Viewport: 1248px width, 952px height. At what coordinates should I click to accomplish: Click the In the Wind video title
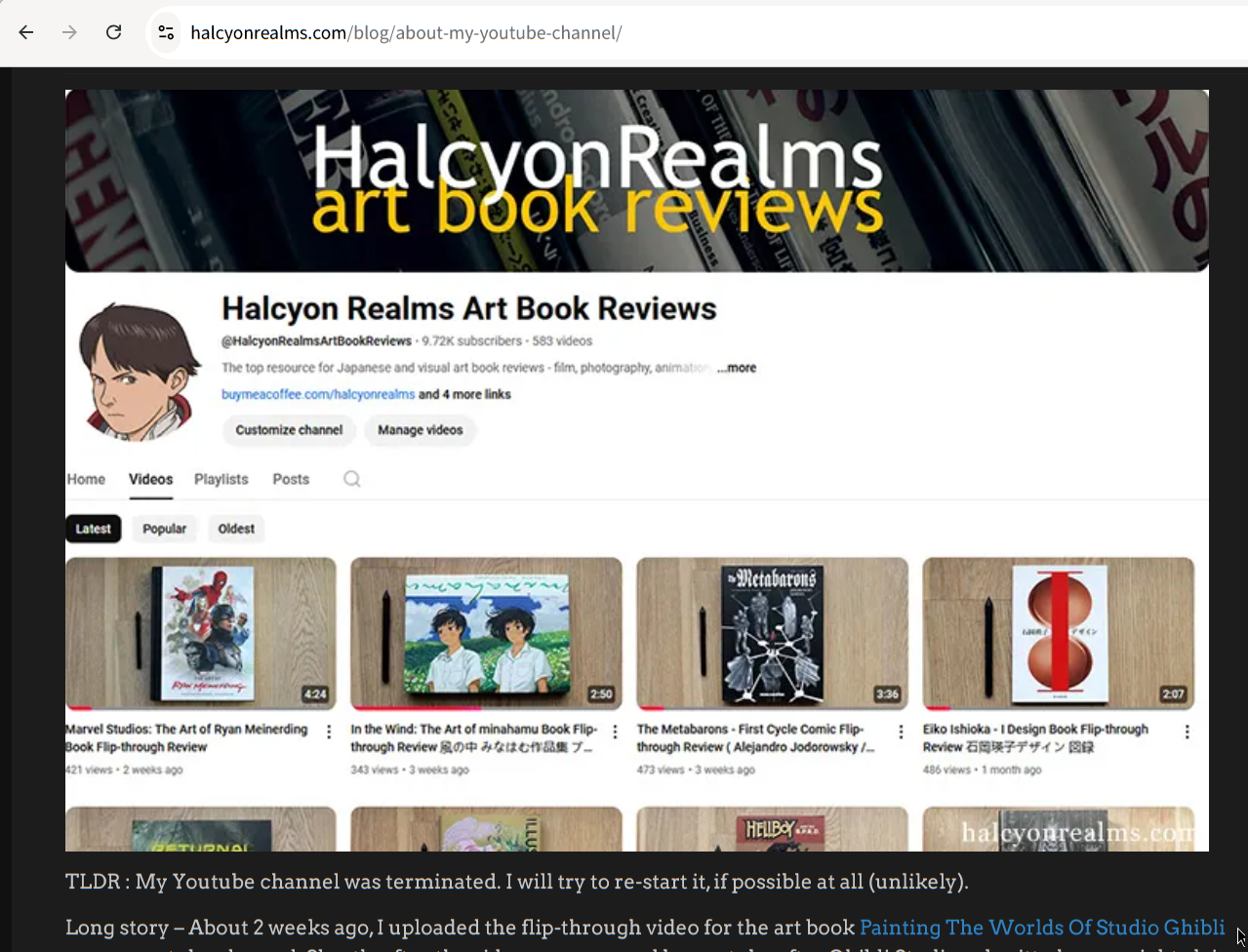click(474, 737)
